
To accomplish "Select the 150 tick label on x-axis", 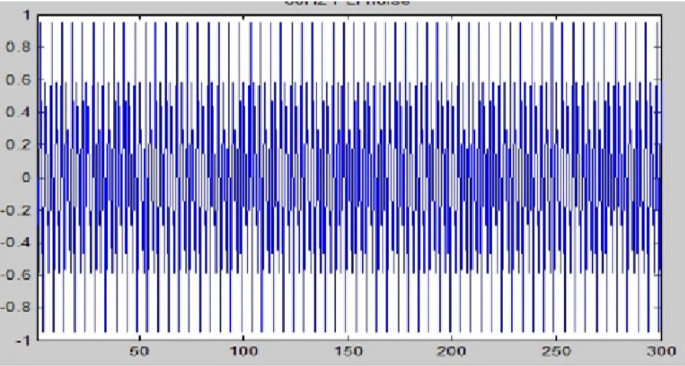I will click(x=348, y=351).
